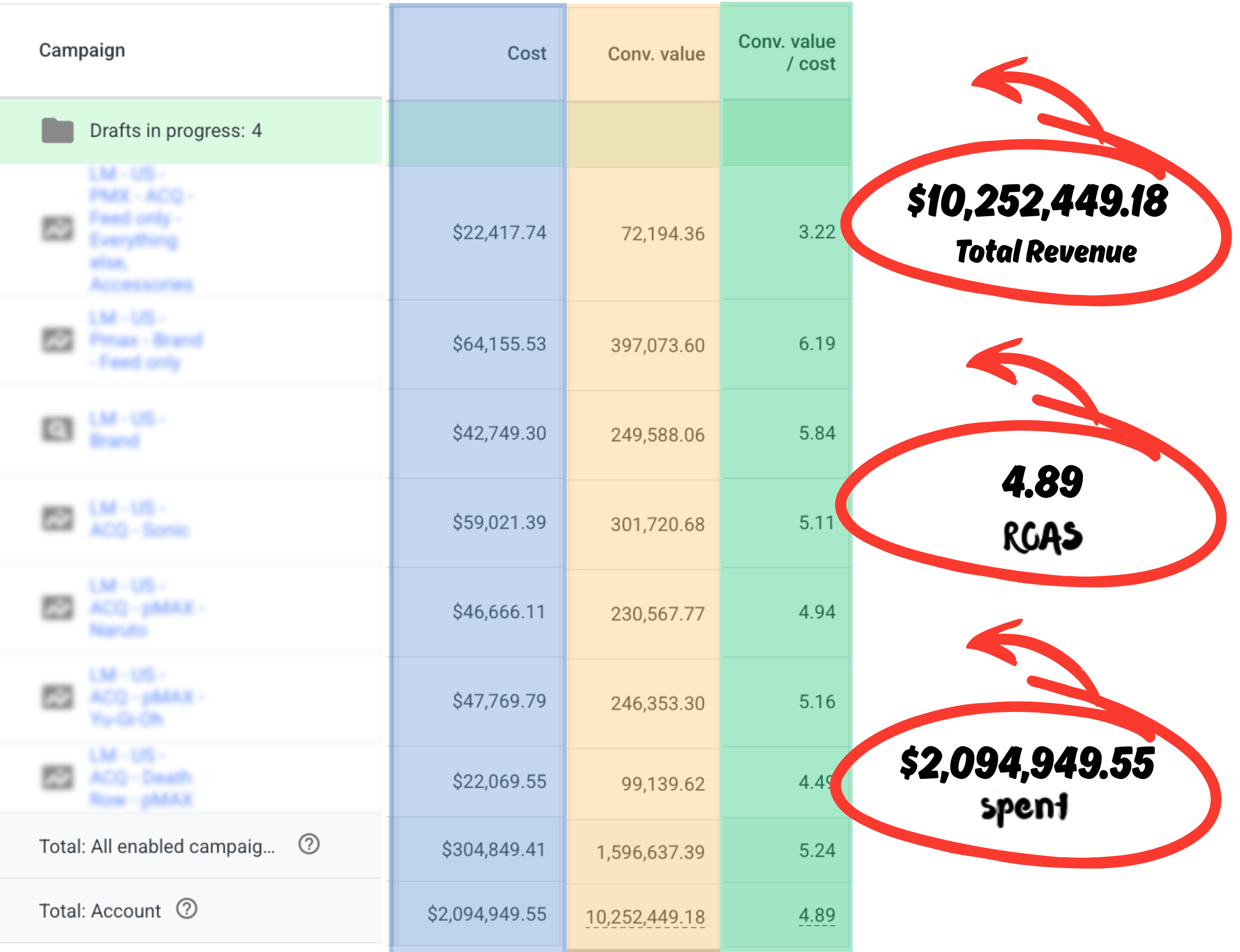
Task: Click the campaign icon beside $22,069.55 row
Action: [57, 777]
